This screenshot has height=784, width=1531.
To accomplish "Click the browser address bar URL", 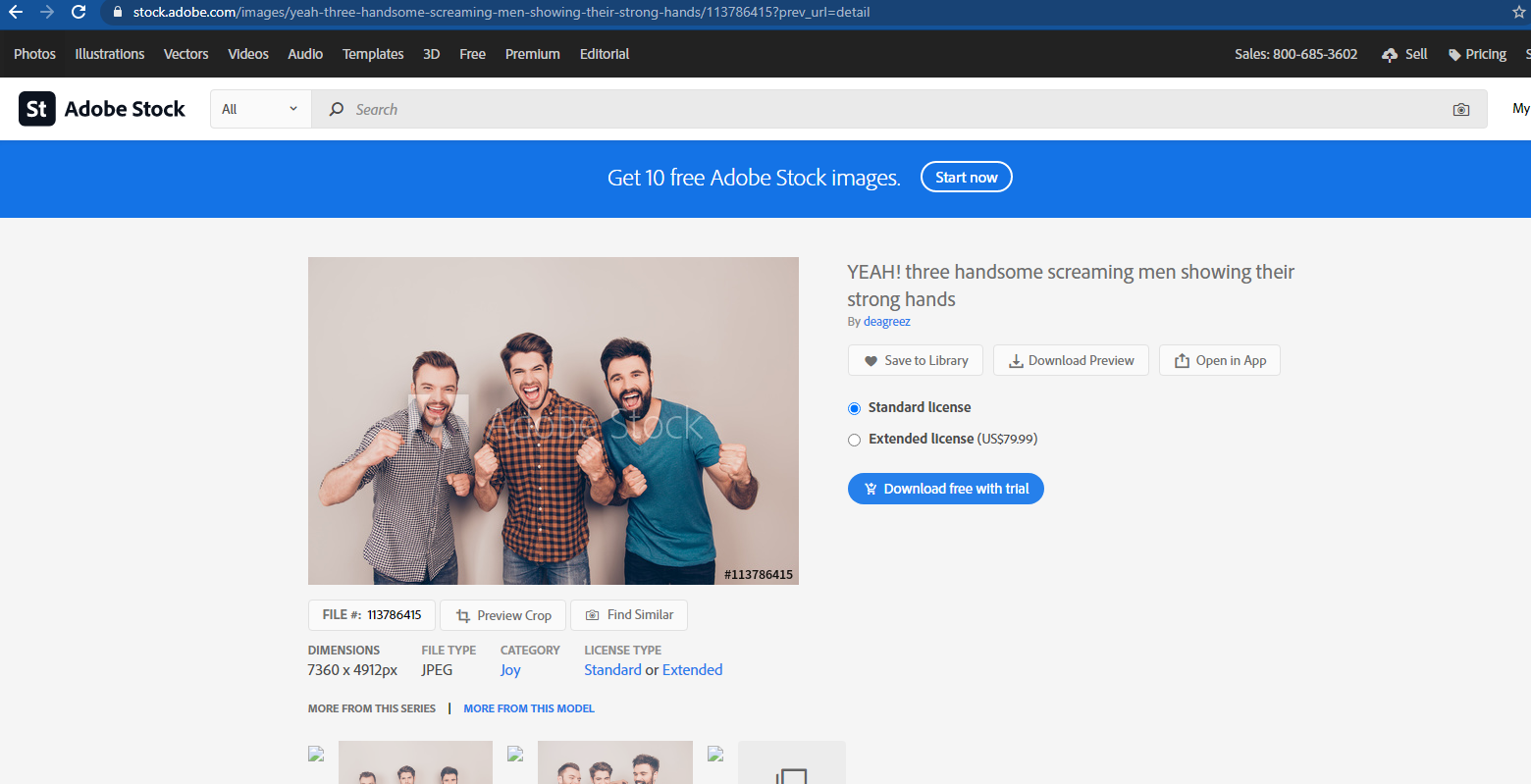I will point(502,12).
